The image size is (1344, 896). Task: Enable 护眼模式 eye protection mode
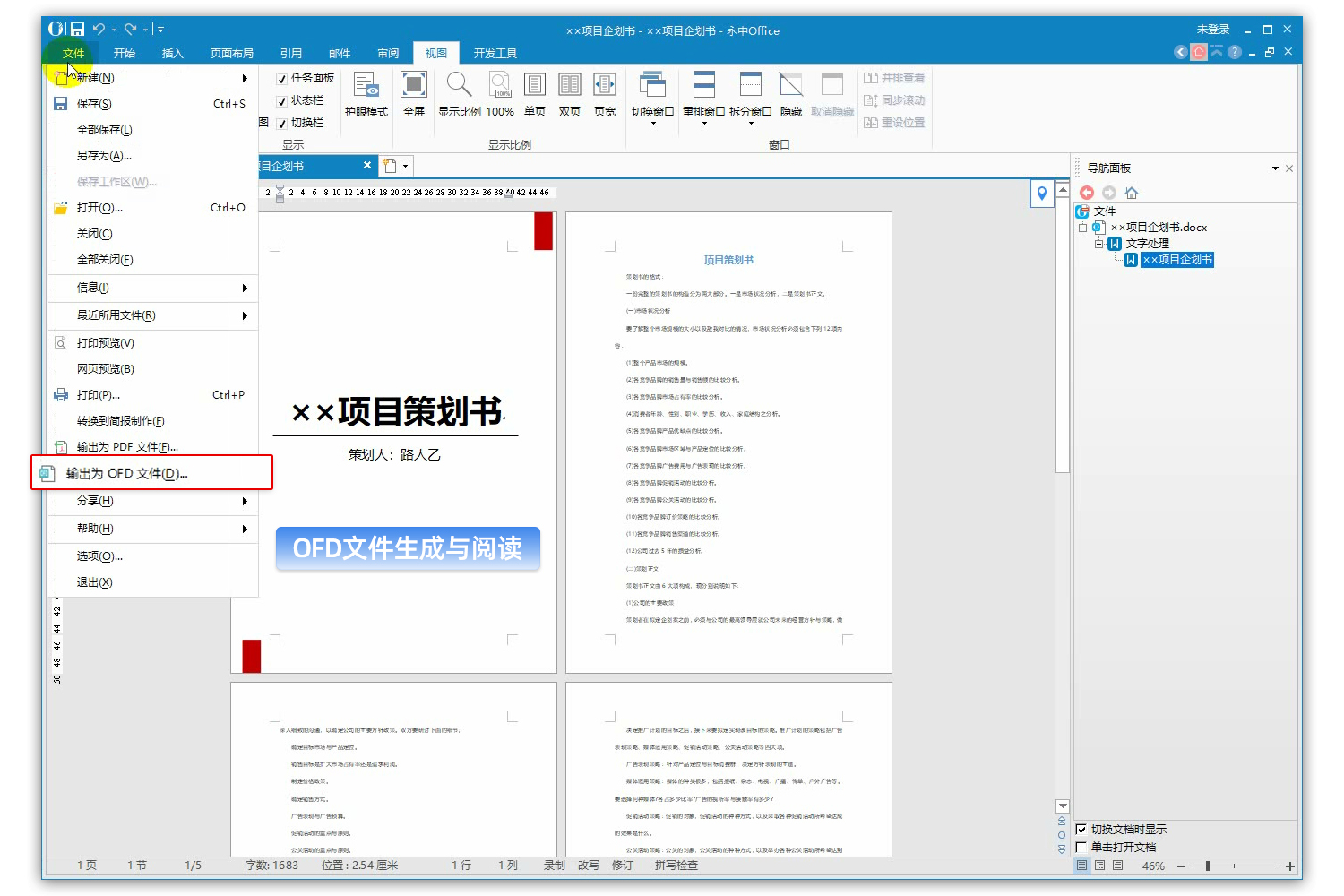[366, 94]
